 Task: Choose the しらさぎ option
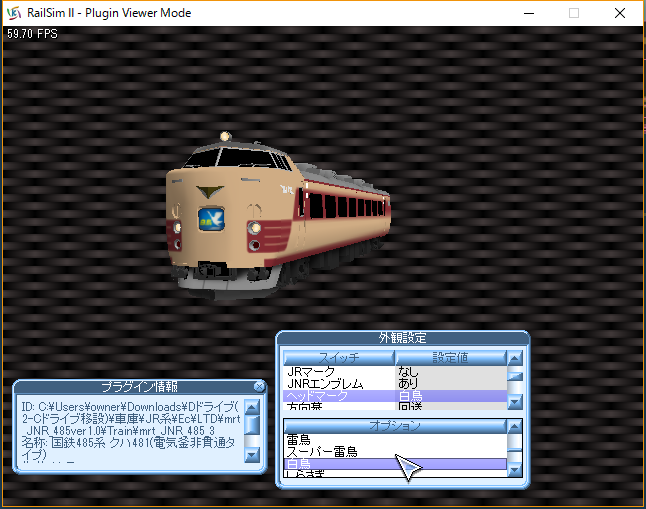(x=395, y=474)
